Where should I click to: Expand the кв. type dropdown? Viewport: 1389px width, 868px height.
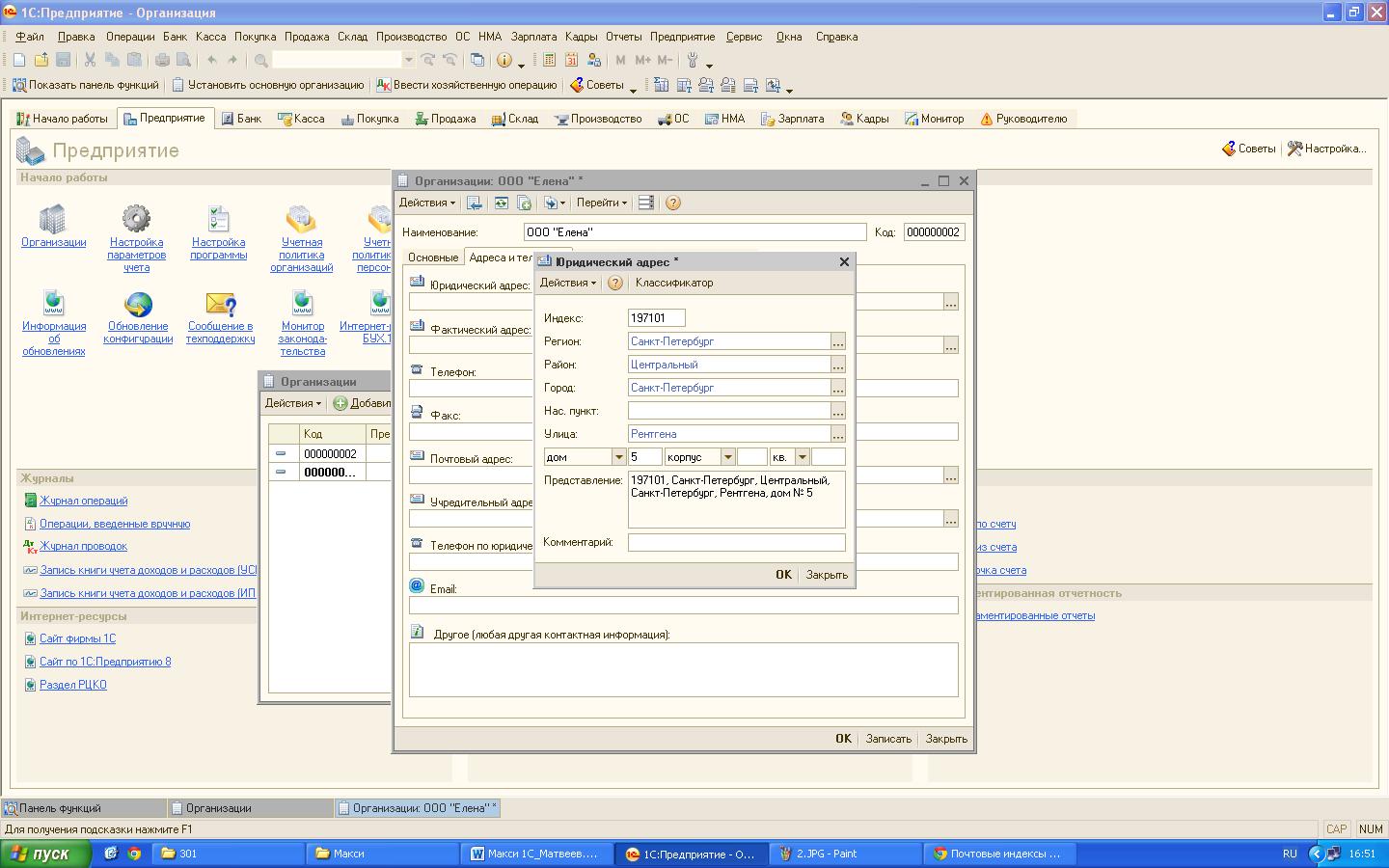[802, 457]
